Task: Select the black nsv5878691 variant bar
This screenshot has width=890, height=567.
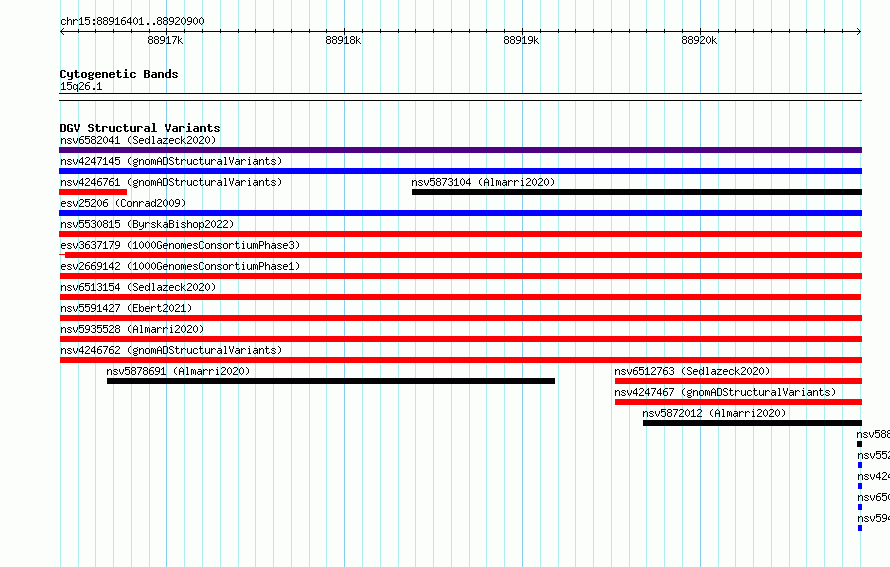Action: tap(331, 381)
